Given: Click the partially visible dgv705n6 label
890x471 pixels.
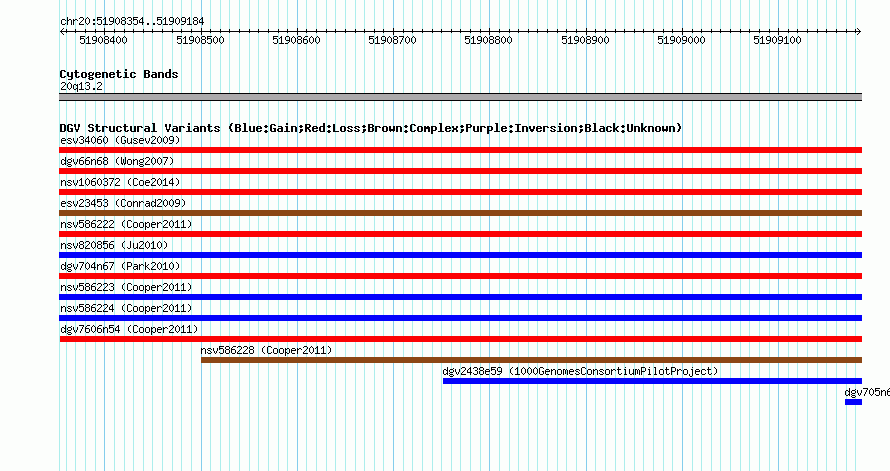Looking at the screenshot, I should coord(867,392).
